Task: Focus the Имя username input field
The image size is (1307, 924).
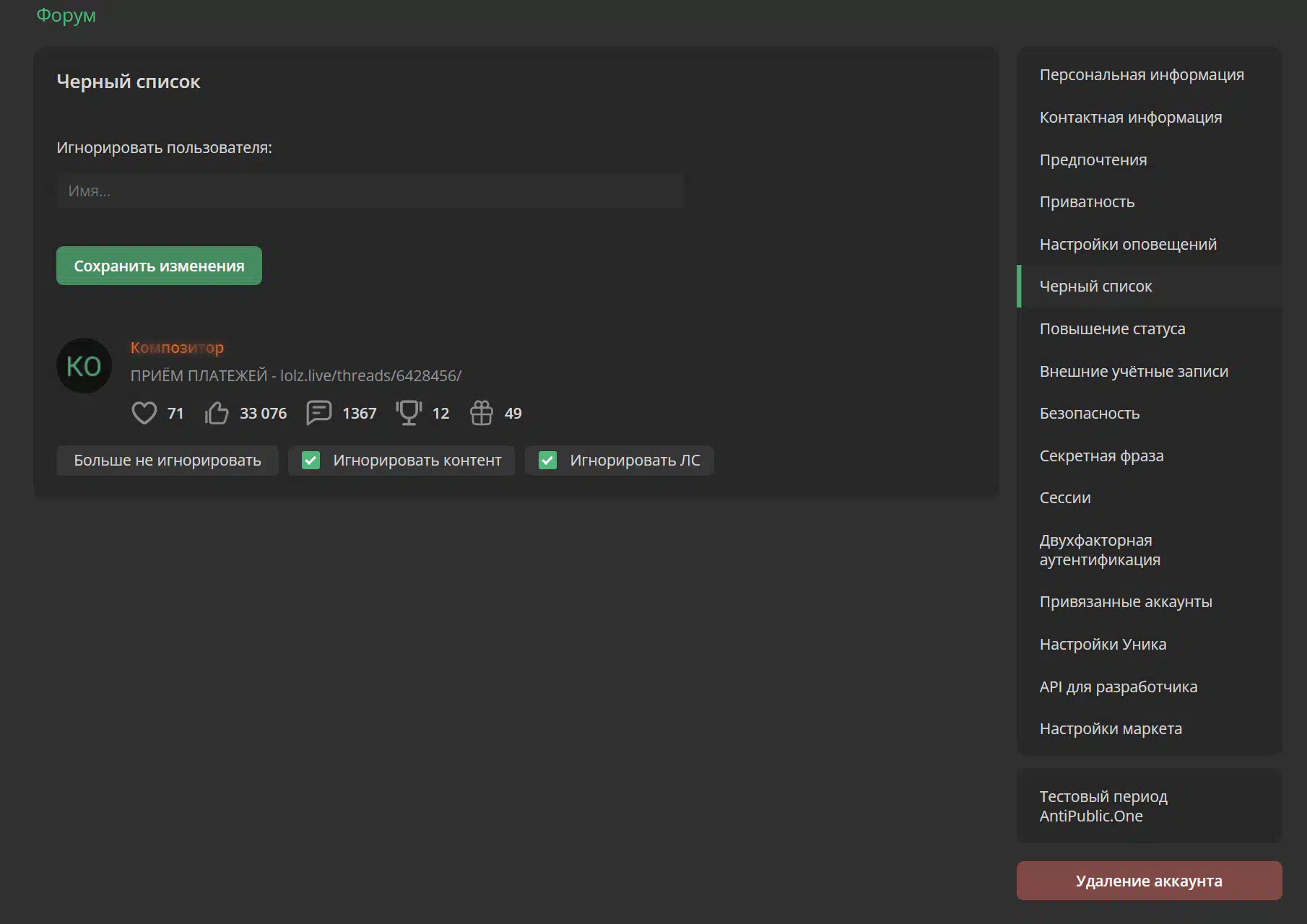Action: click(x=370, y=191)
